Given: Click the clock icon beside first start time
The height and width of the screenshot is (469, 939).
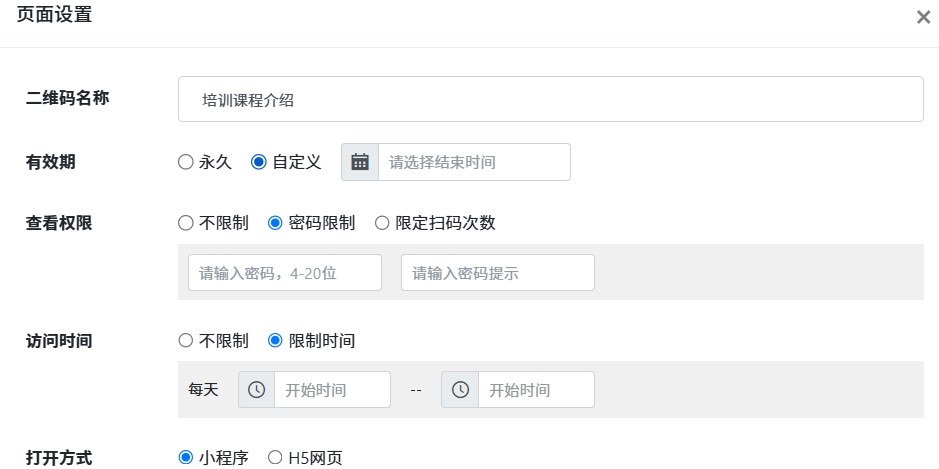Looking at the screenshot, I should (x=256, y=390).
